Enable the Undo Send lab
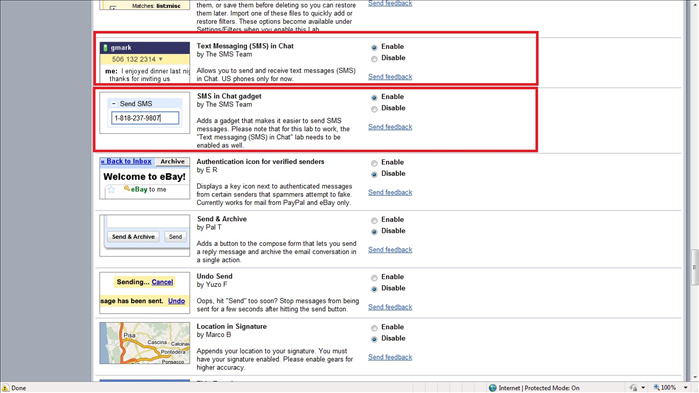The image size is (699, 393). (374, 278)
